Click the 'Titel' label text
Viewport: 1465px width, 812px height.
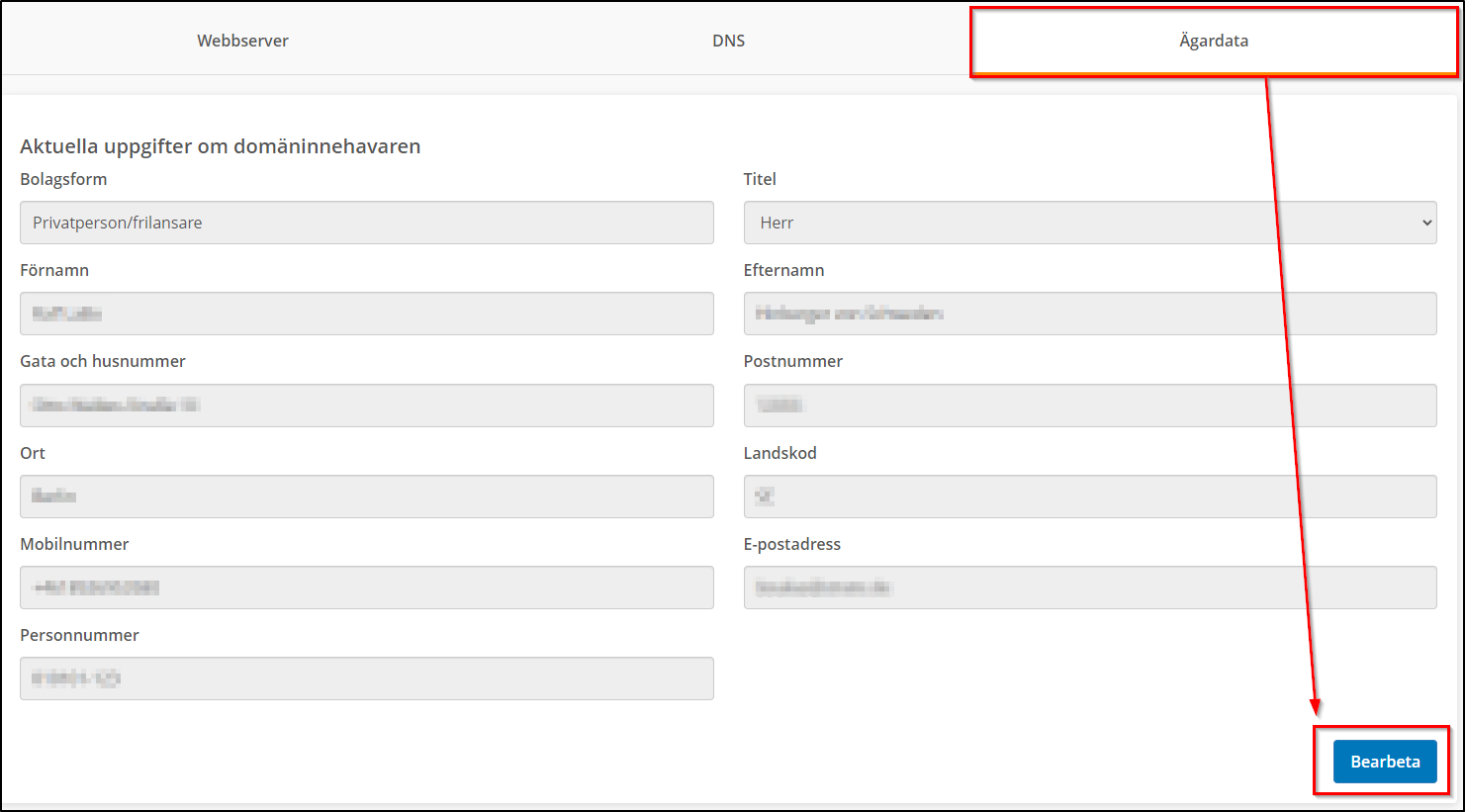[759, 179]
